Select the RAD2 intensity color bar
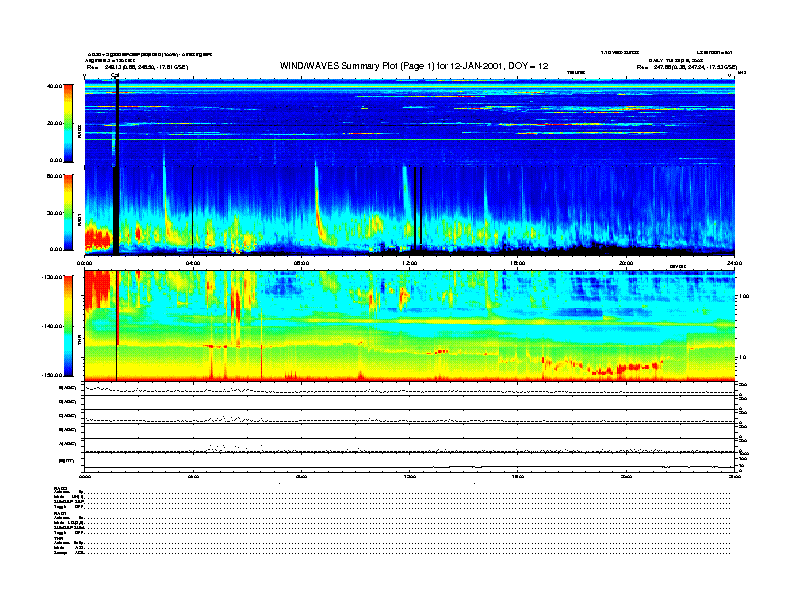This screenshot has width=792, height=612. [68, 123]
